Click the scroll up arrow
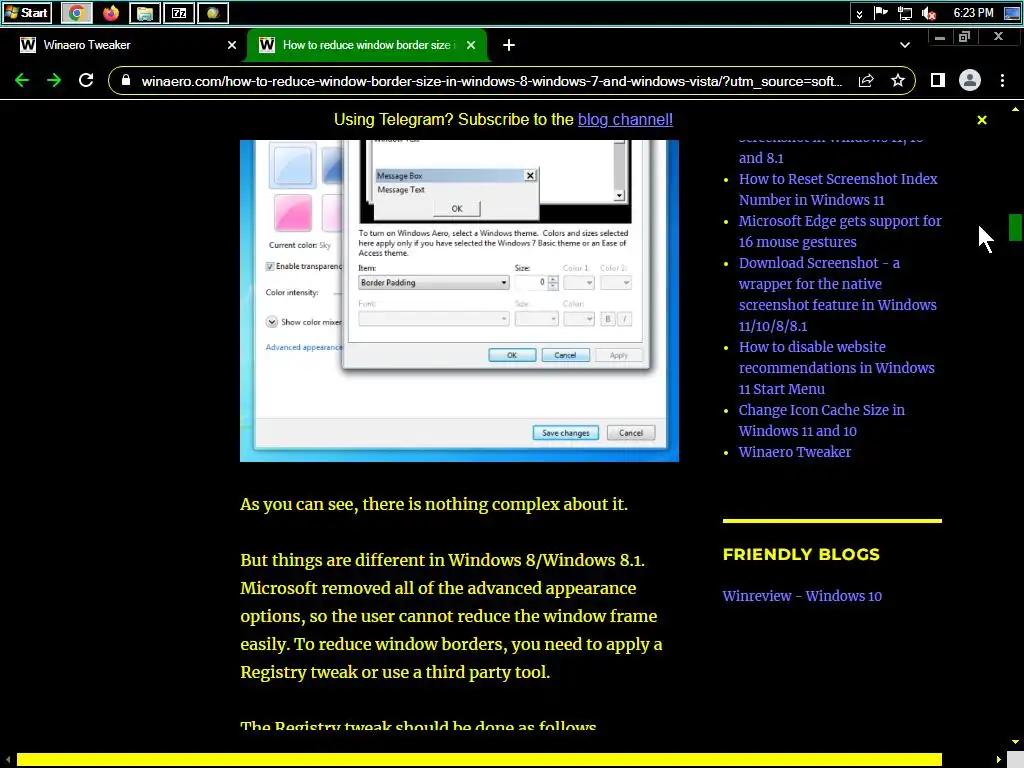Image resolution: width=1024 pixels, height=768 pixels. pyautogui.click(x=1015, y=110)
